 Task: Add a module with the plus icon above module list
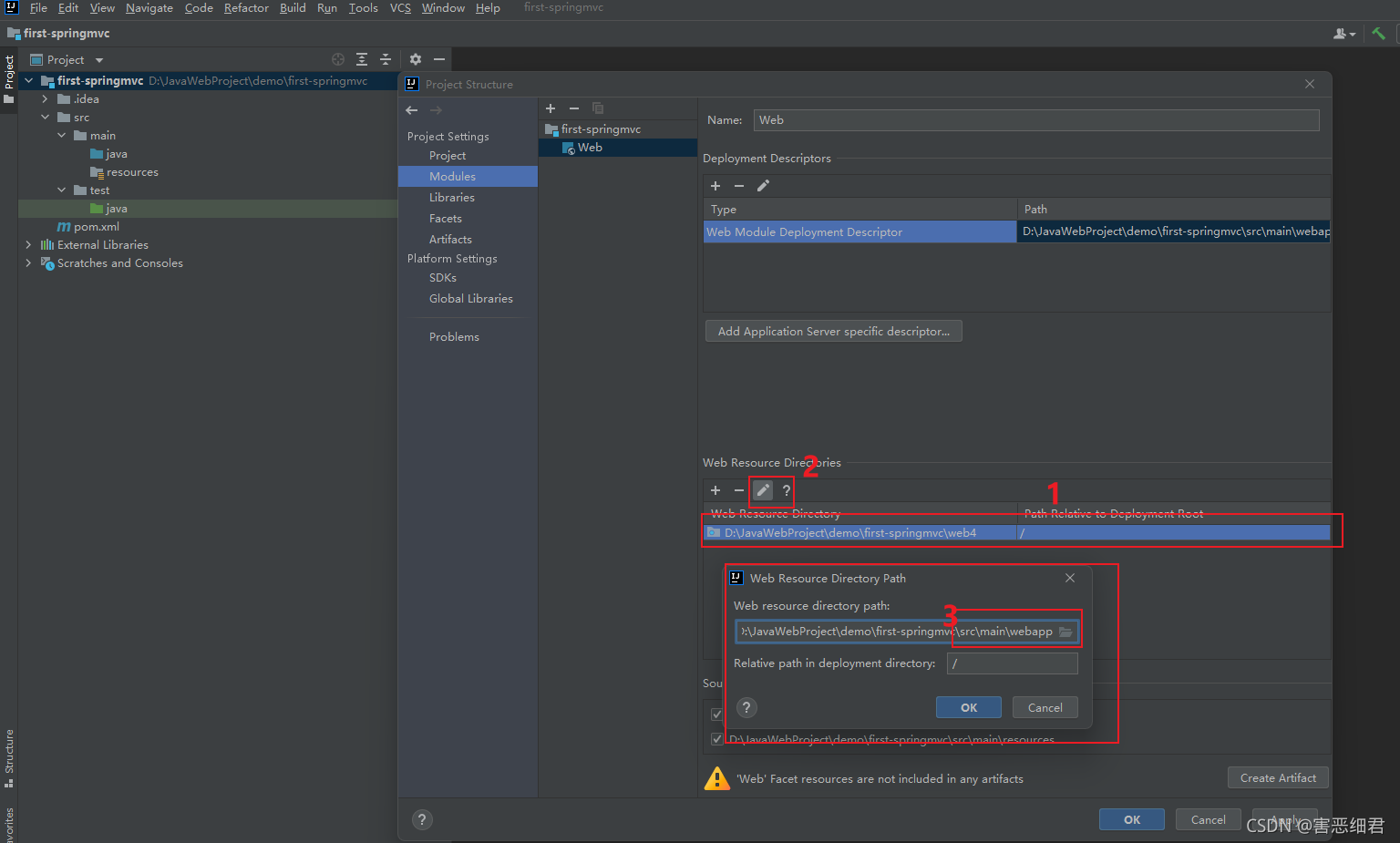pyautogui.click(x=551, y=108)
